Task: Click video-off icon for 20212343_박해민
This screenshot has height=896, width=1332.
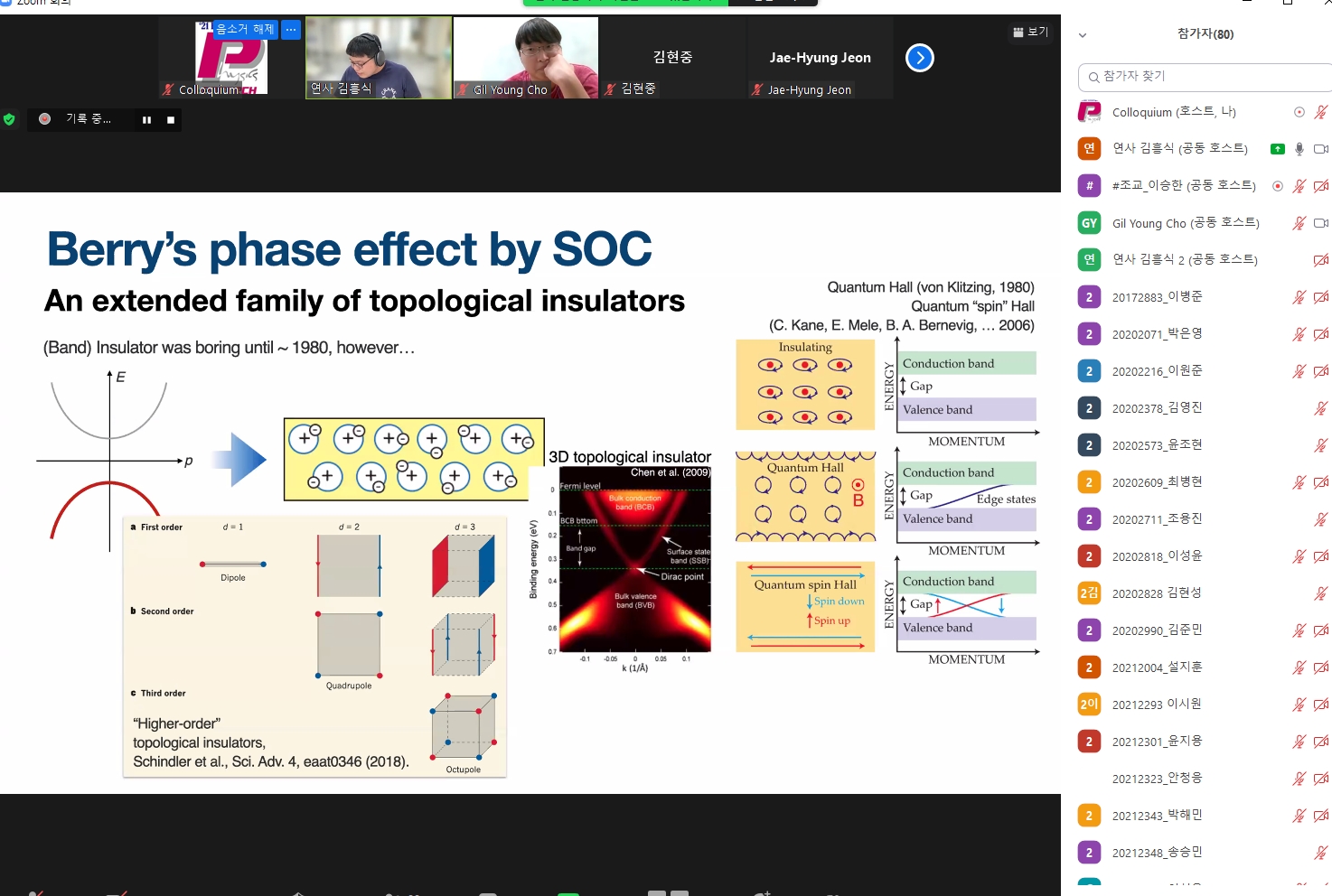Action: [x=1320, y=816]
